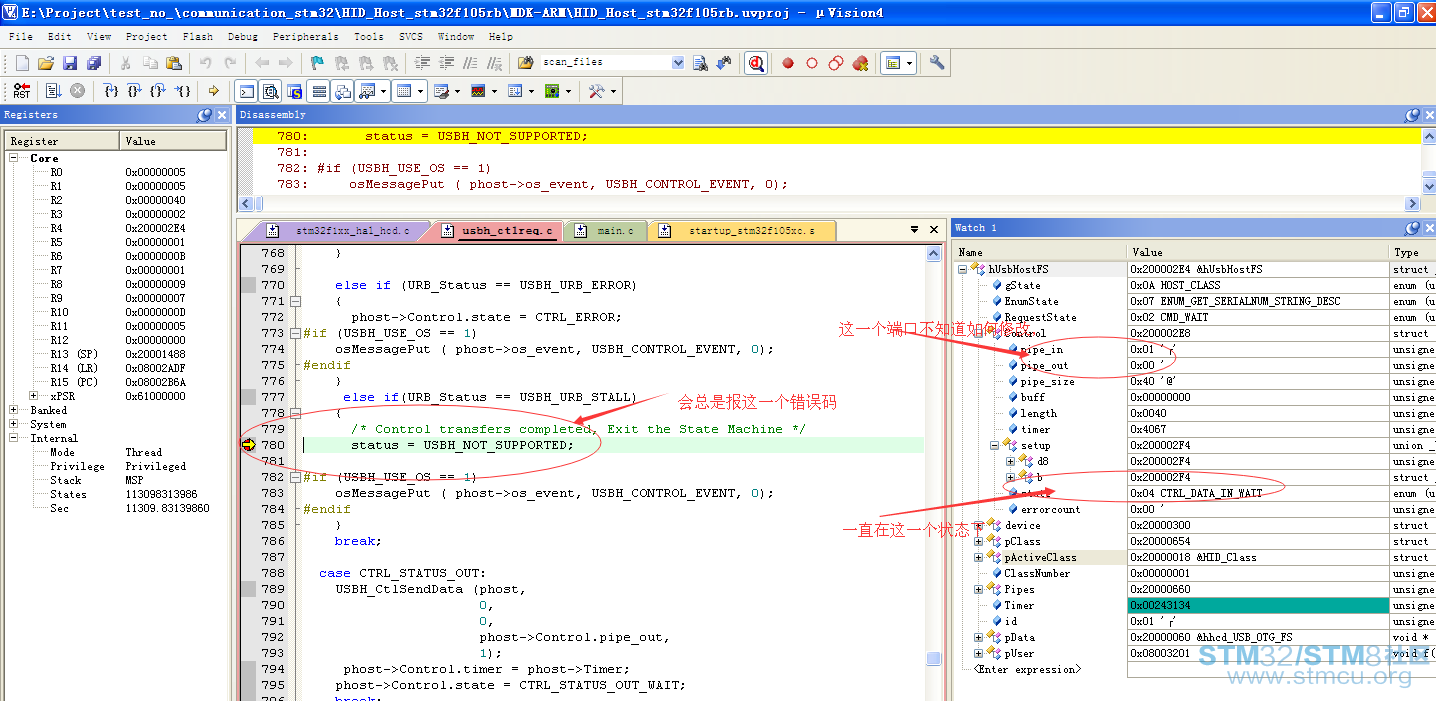The height and width of the screenshot is (701, 1436).
Task: Open the Peripherals menu
Action: click(x=306, y=36)
